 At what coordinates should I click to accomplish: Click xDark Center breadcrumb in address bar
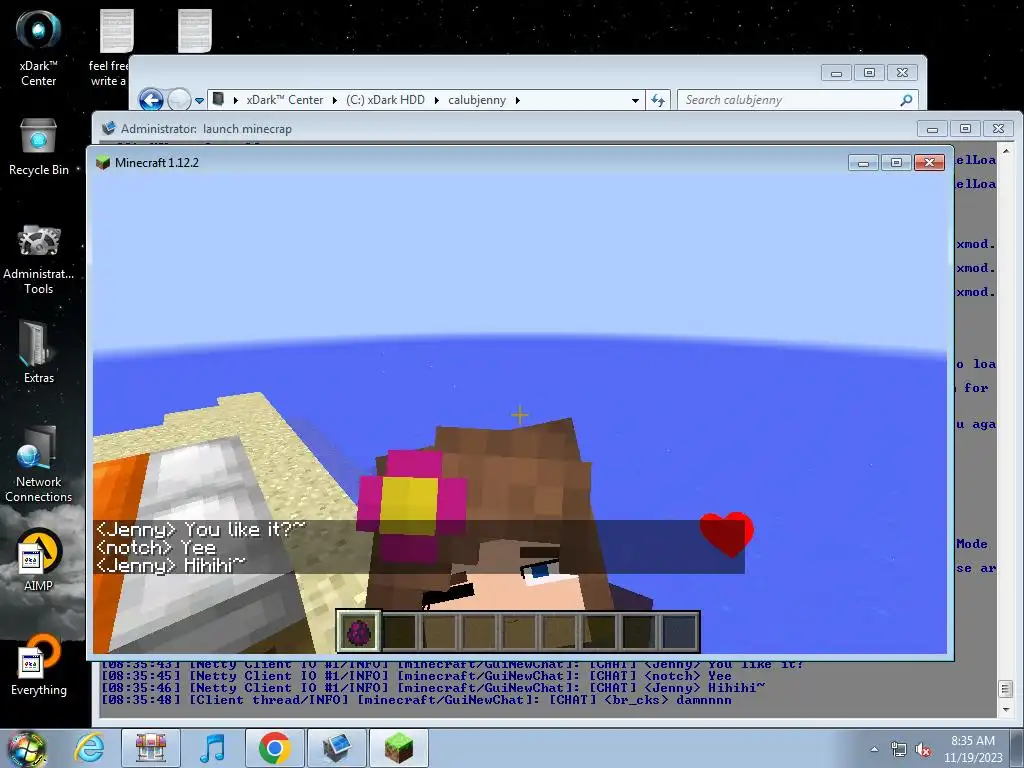(285, 100)
